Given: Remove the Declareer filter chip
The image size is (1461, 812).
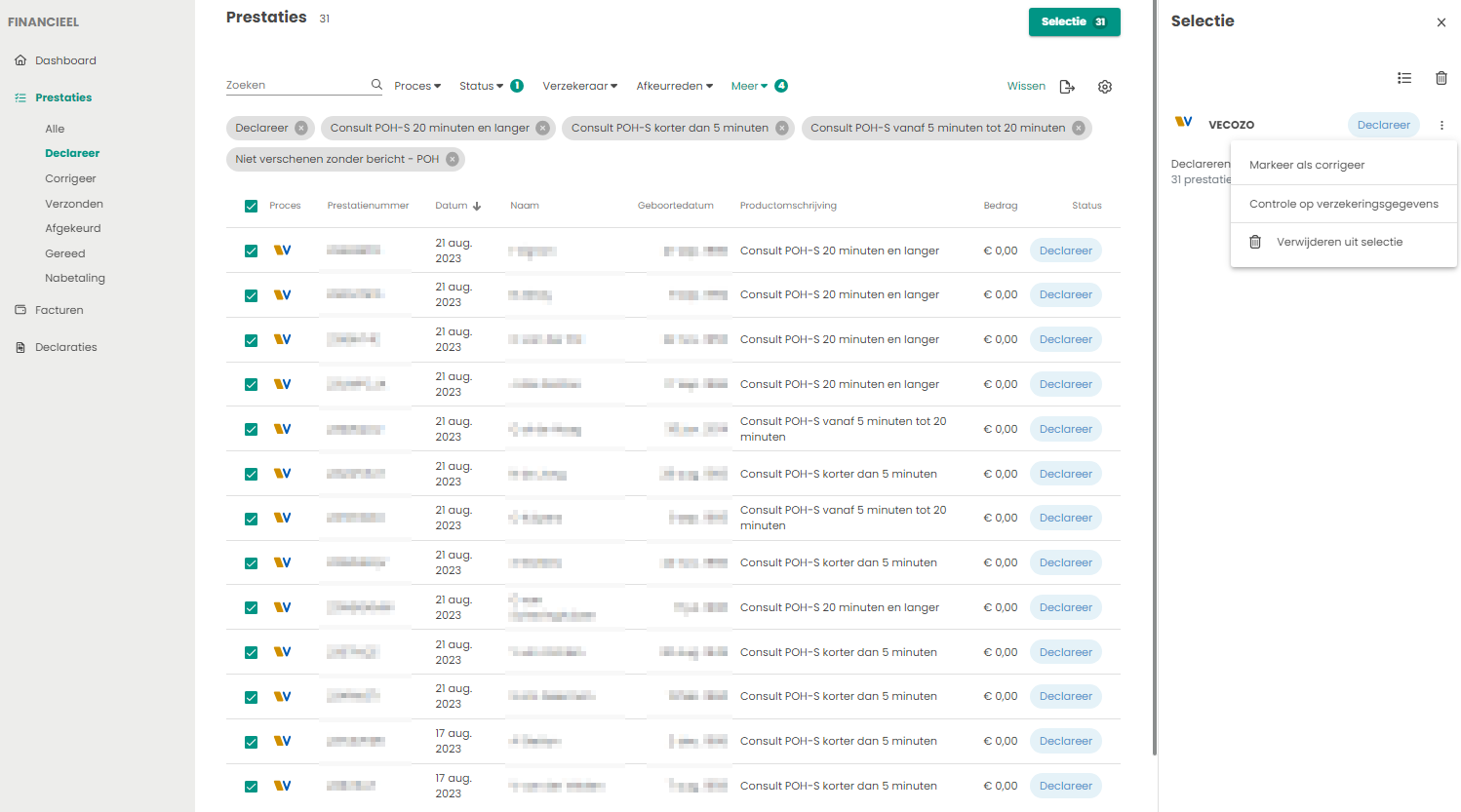Looking at the screenshot, I should [301, 128].
